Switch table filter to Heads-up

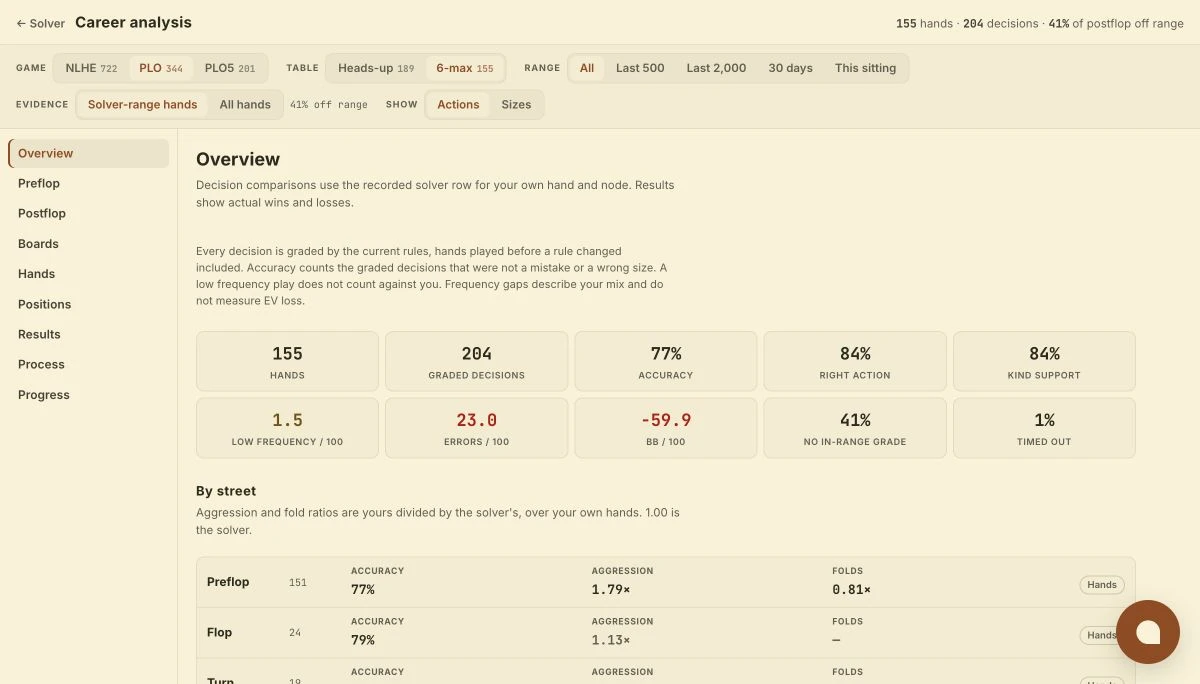tap(376, 68)
